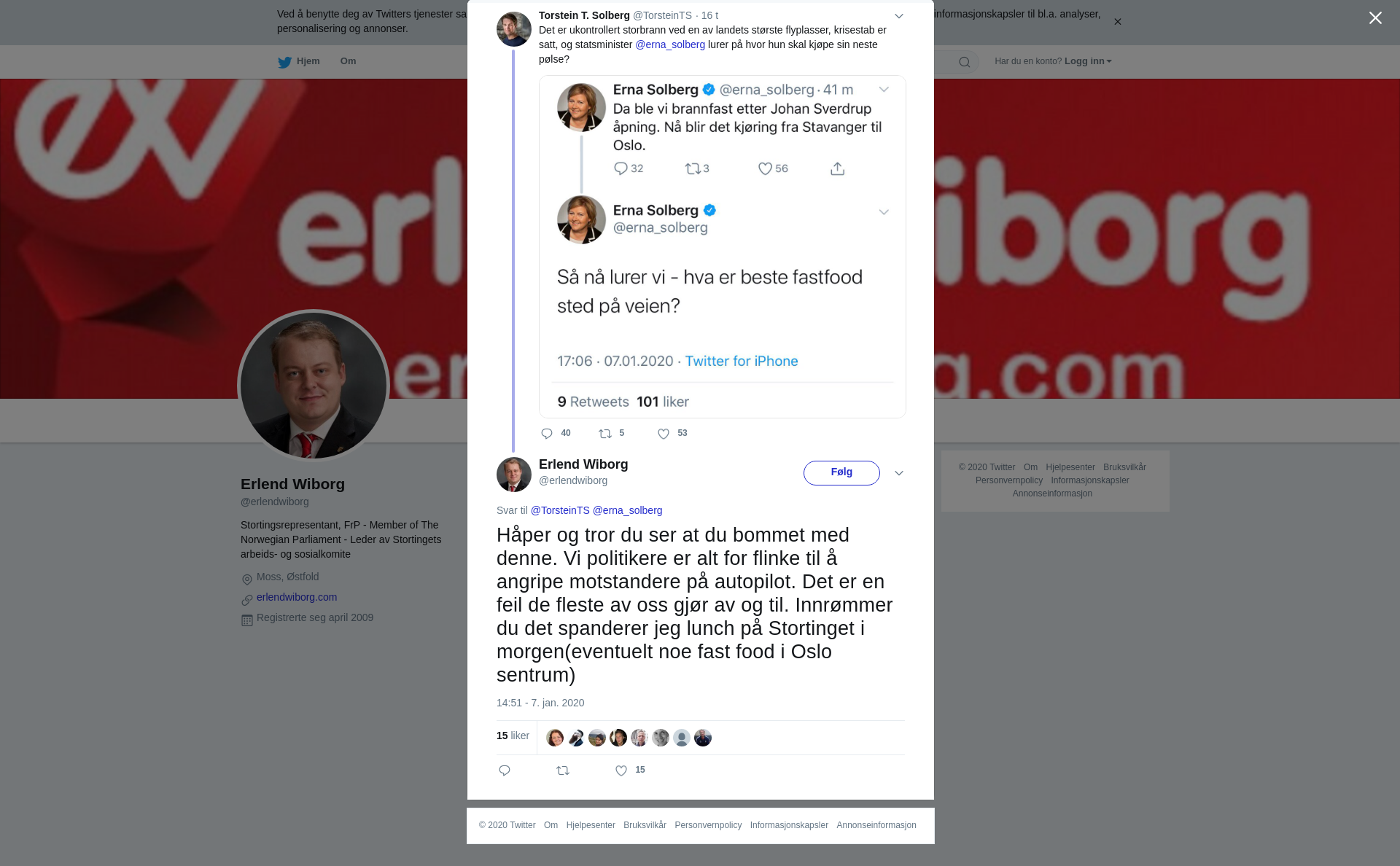
Task: Like Erlend Wiborg's tweet with 15 likes
Action: click(x=621, y=771)
